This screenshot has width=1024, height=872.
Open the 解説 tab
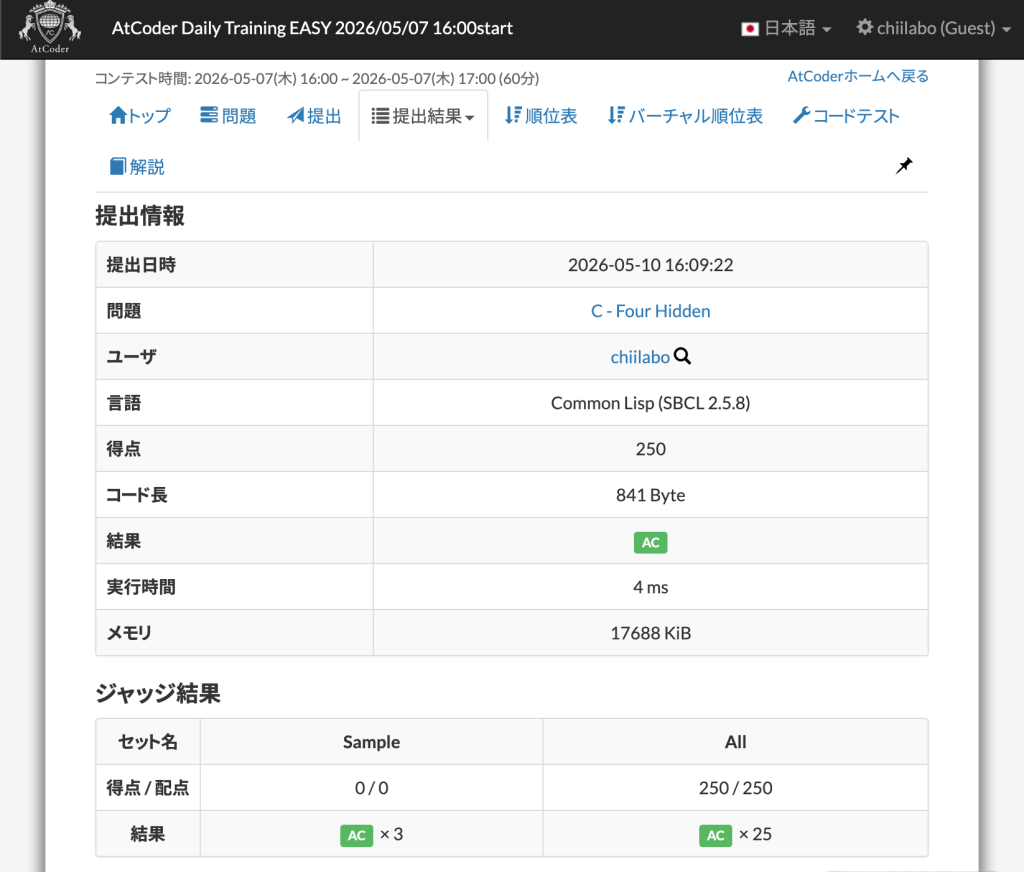point(137,167)
